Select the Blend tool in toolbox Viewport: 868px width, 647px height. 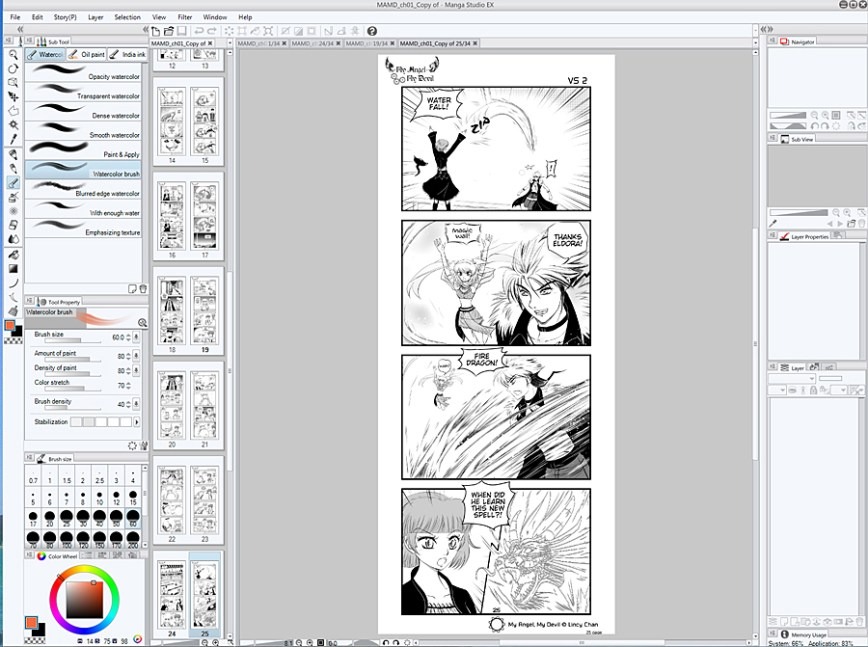tap(13, 239)
